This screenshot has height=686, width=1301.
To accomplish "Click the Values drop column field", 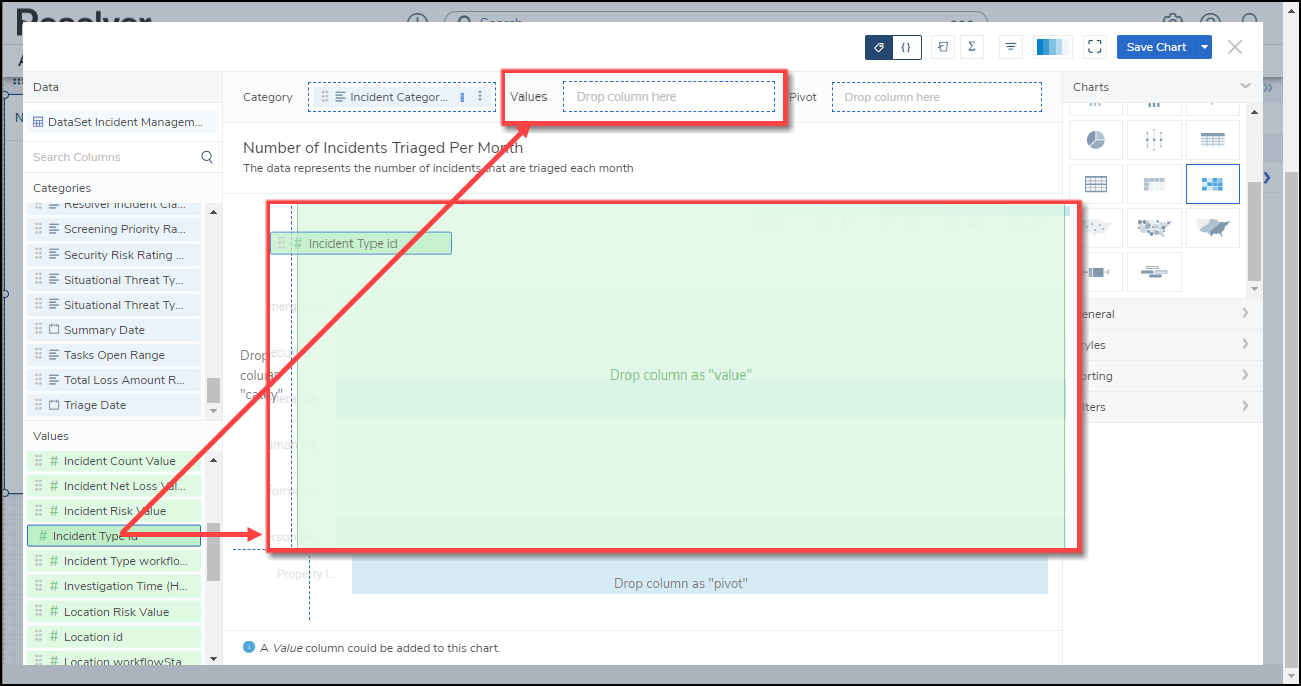I will pos(669,97).
